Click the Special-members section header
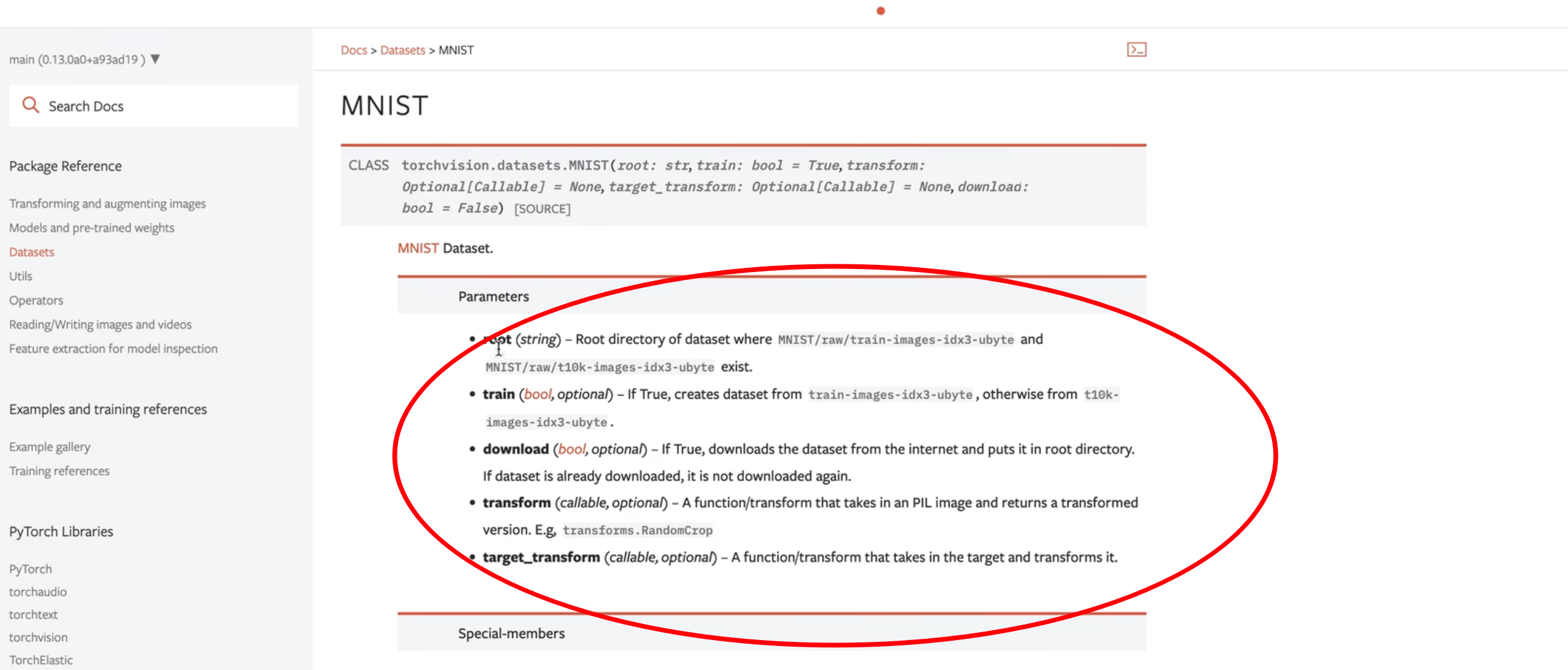 [772, 633]
